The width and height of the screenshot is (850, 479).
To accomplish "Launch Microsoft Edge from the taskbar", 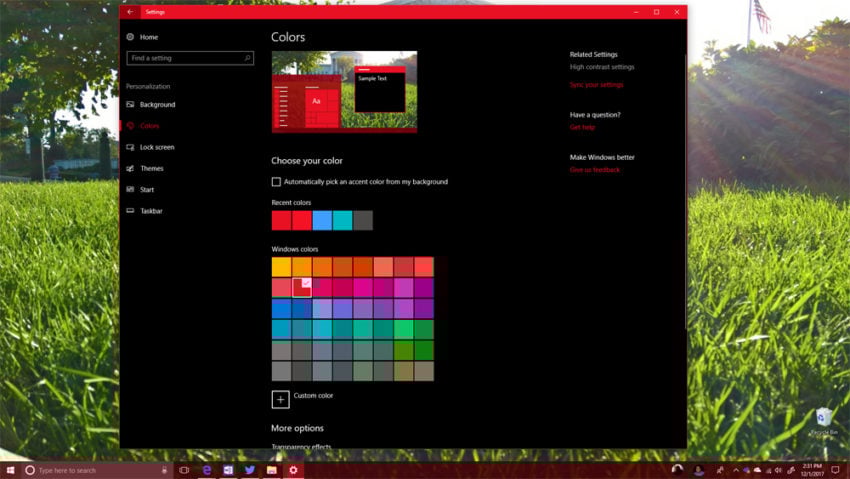I will click(x=207, y=470).
